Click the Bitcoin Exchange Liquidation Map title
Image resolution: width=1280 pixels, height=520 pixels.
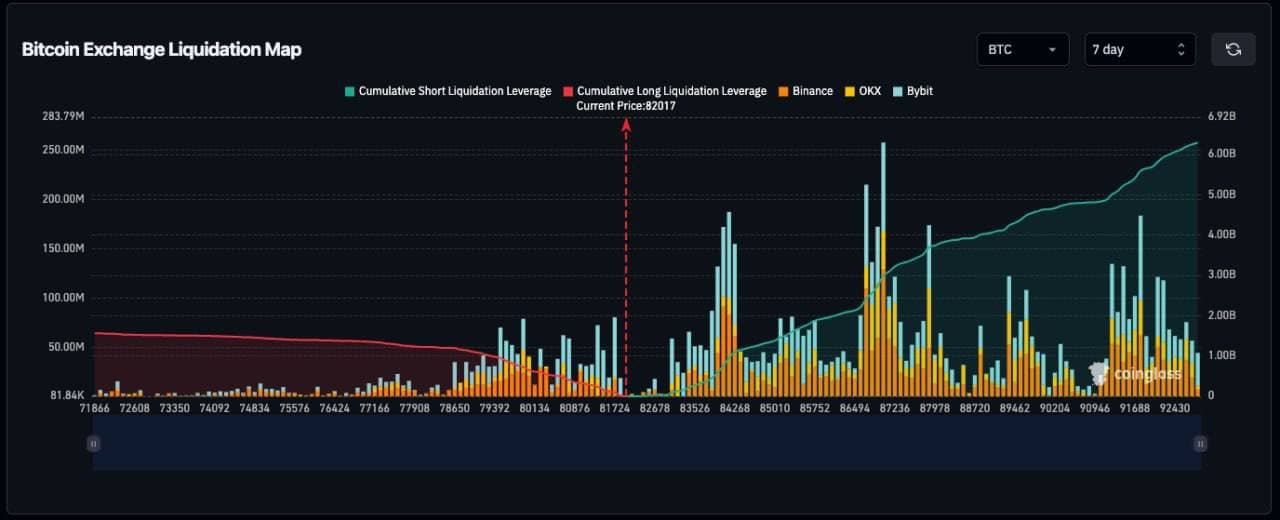tap(161, 49)
